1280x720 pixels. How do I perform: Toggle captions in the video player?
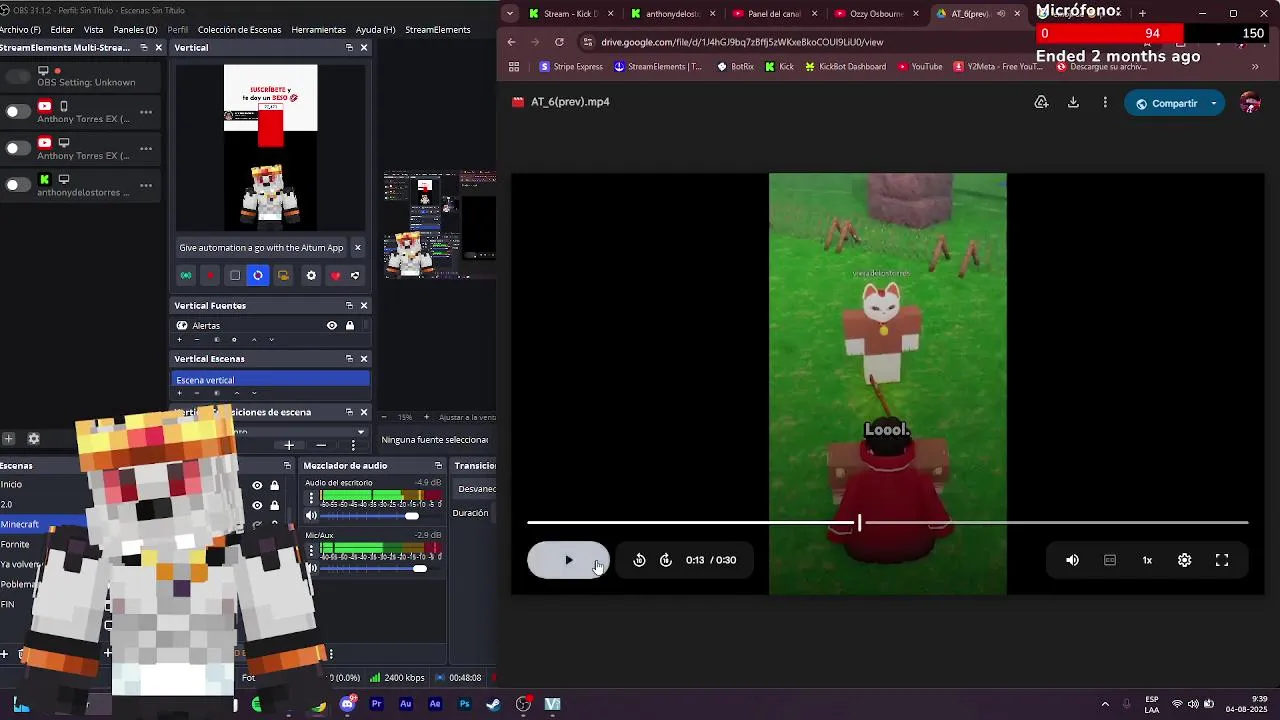[x=1110, y=560]
